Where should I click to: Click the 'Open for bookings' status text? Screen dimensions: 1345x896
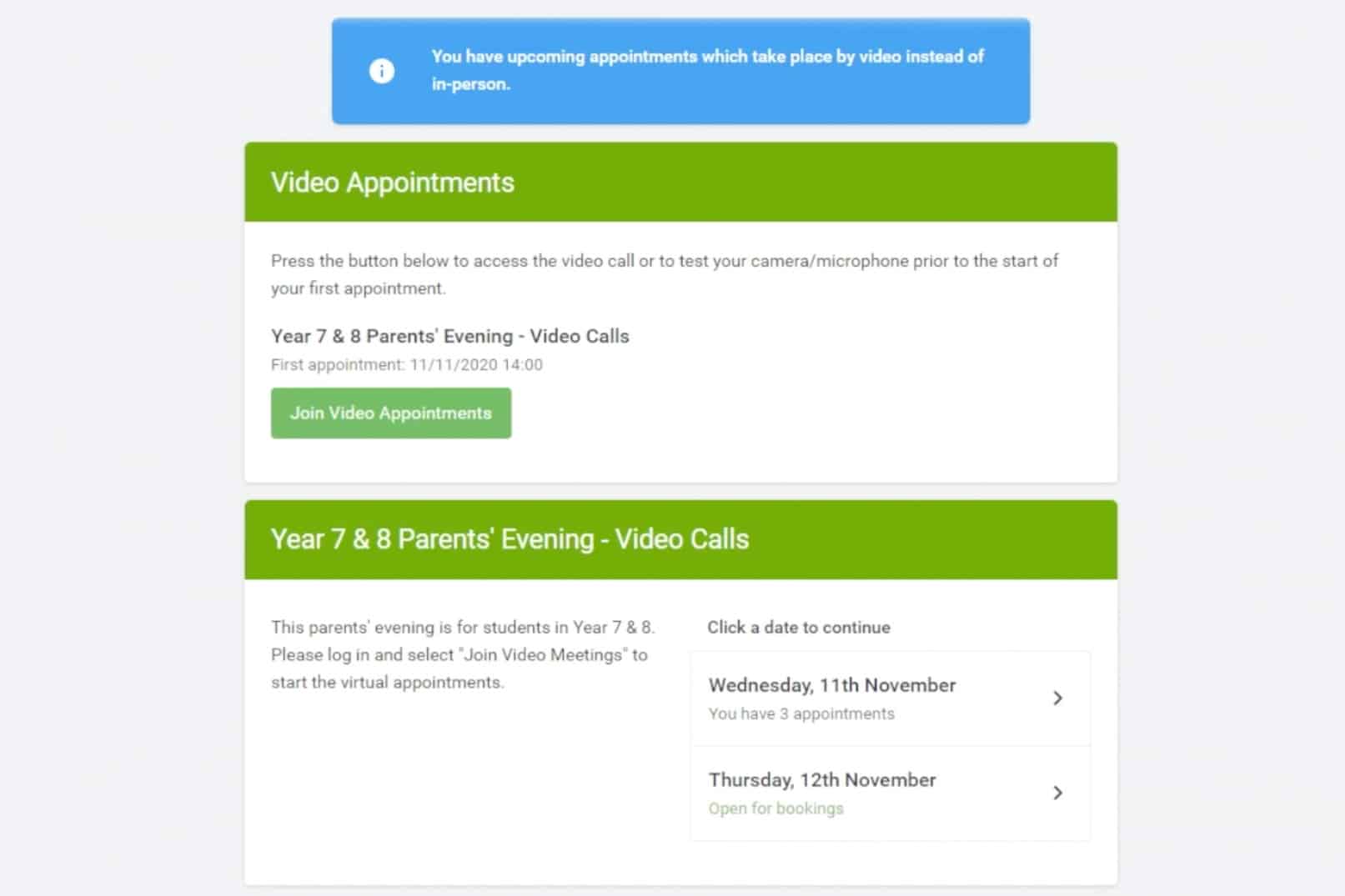click(x=775, y=808)
